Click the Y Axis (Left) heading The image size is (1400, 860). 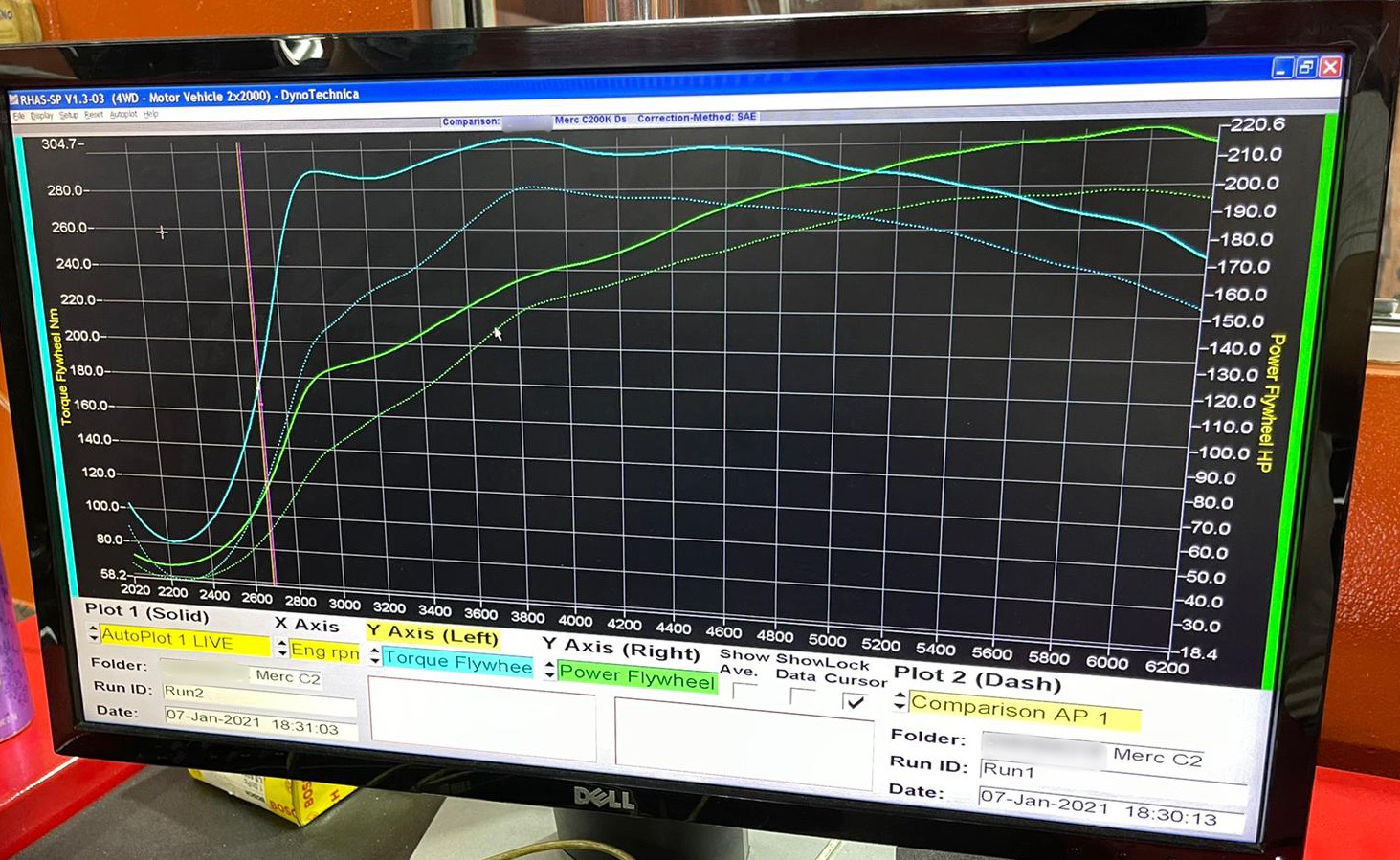(433, 634)
